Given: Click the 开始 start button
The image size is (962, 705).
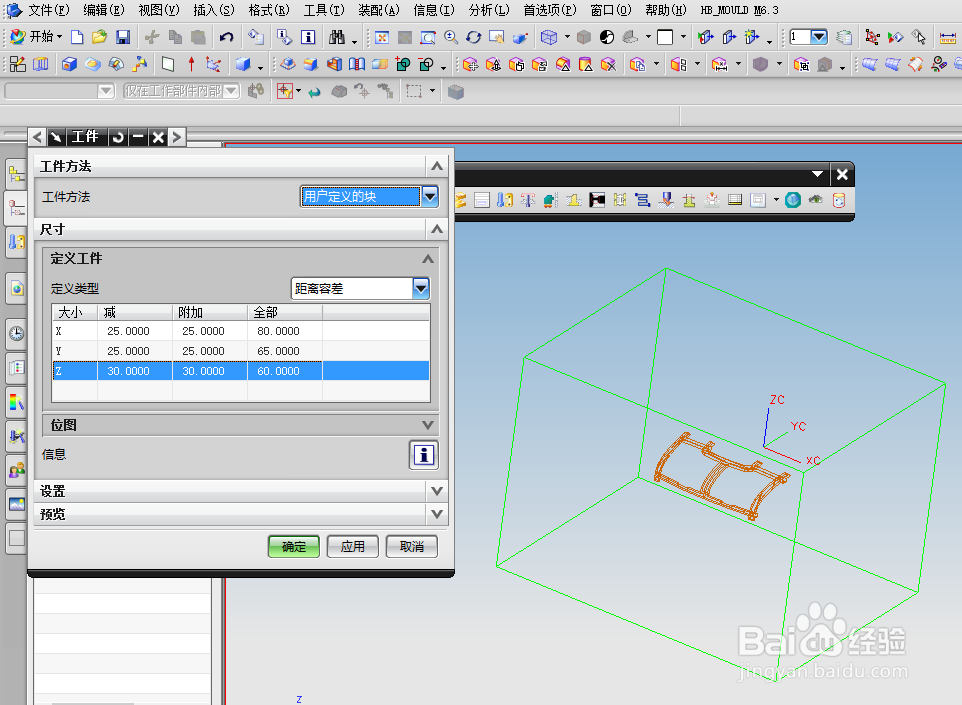Looking at the screenshot, I should click(36, 37).
